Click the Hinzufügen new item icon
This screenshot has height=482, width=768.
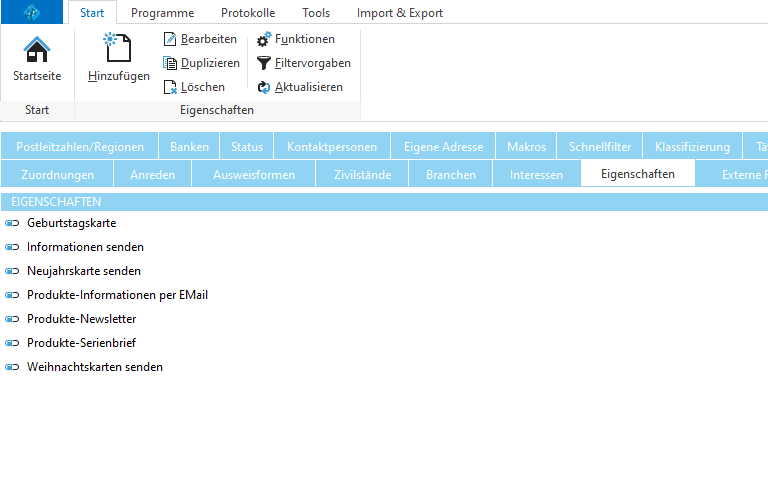[x=118, y=48]
